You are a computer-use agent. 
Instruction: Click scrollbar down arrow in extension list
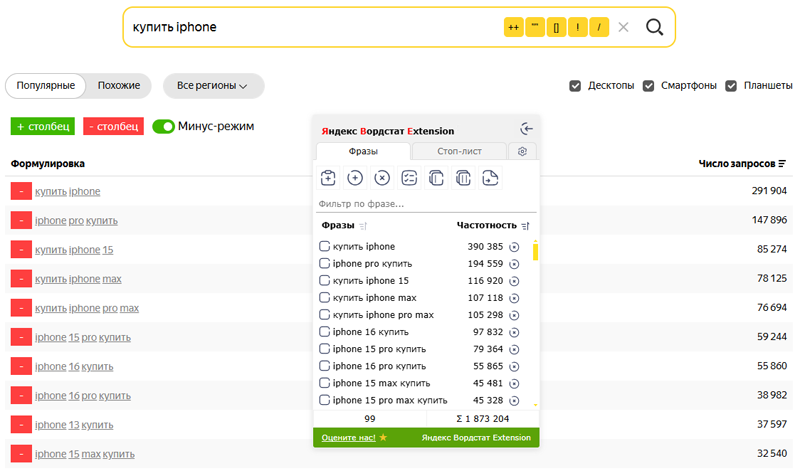point(535,405)
